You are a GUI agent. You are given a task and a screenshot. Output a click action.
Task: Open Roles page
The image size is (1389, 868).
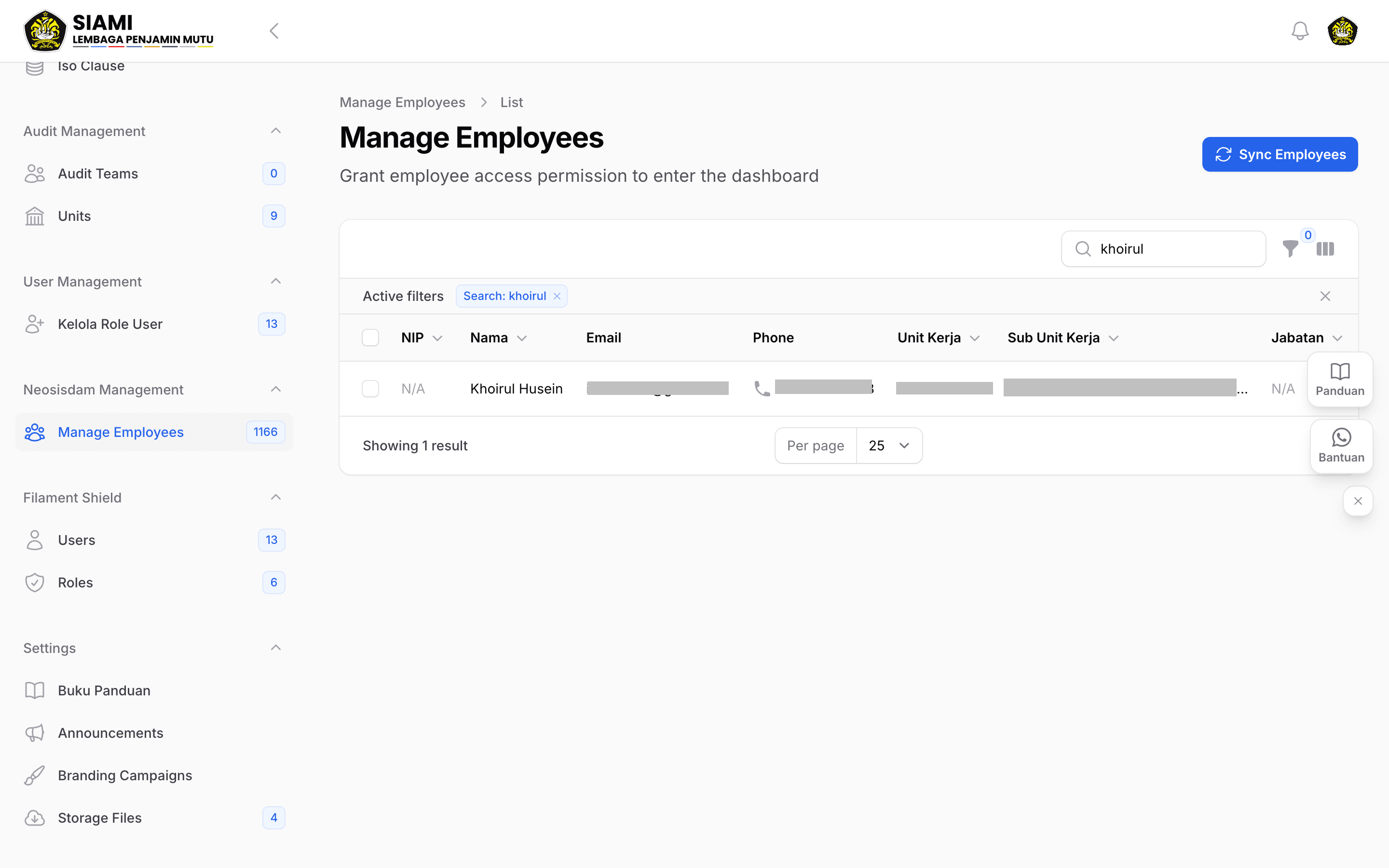click(154, 582)
